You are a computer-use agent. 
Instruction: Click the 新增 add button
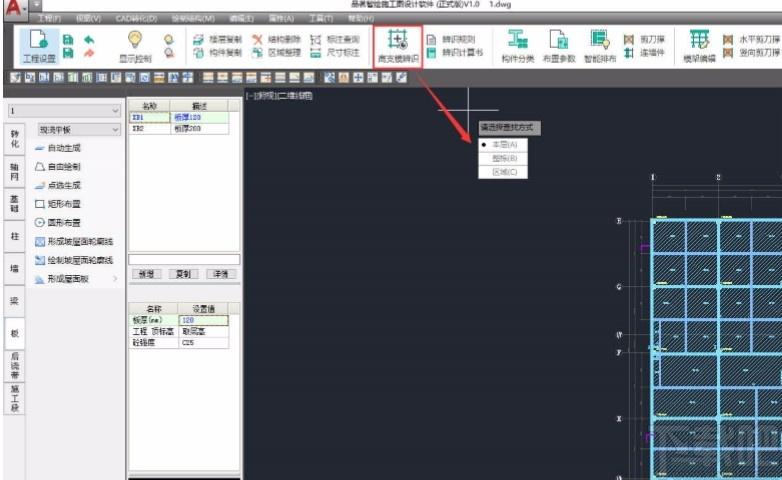146,274
